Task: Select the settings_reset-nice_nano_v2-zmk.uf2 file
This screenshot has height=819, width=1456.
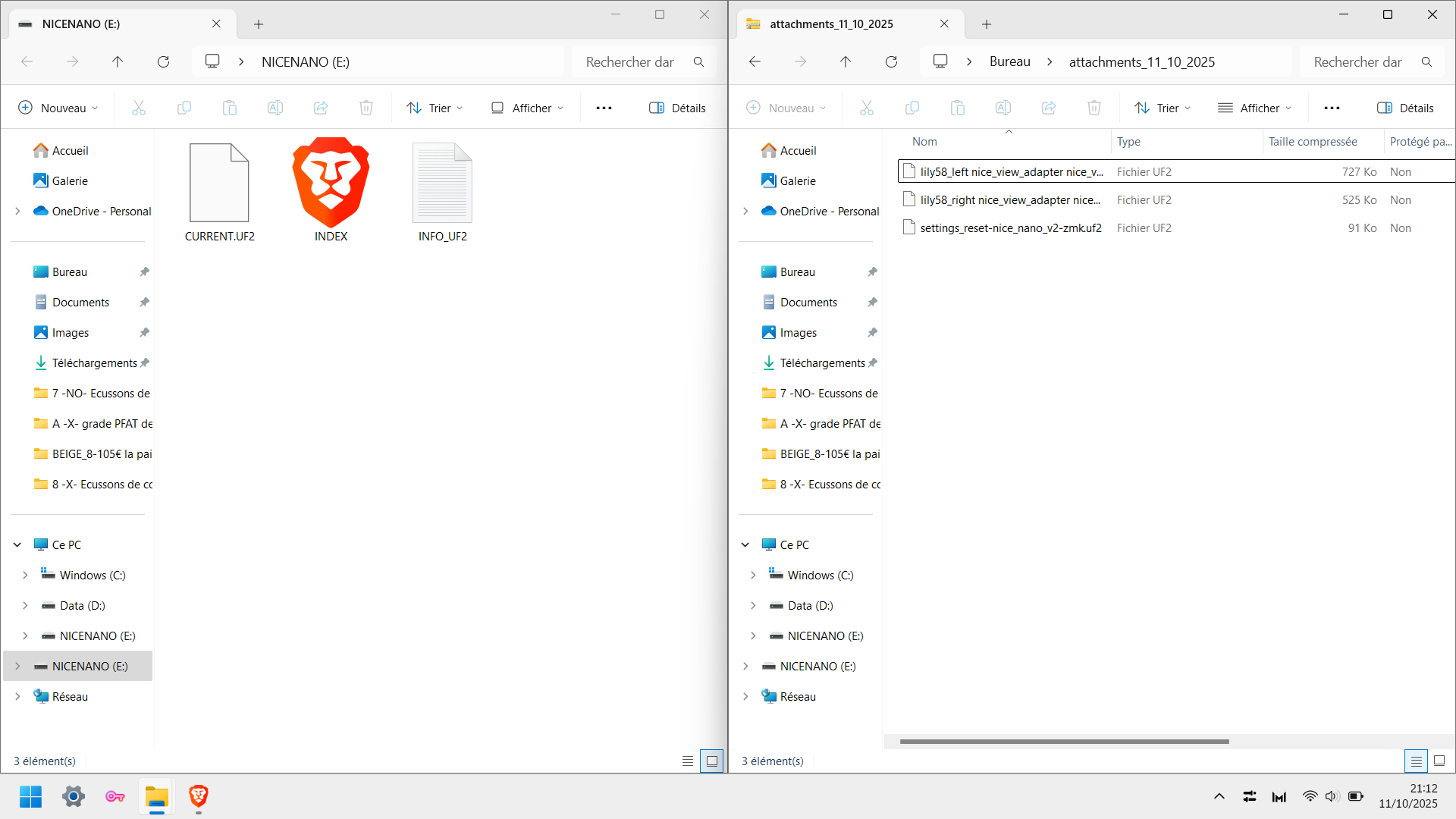Action: (x=1010, y=228)
